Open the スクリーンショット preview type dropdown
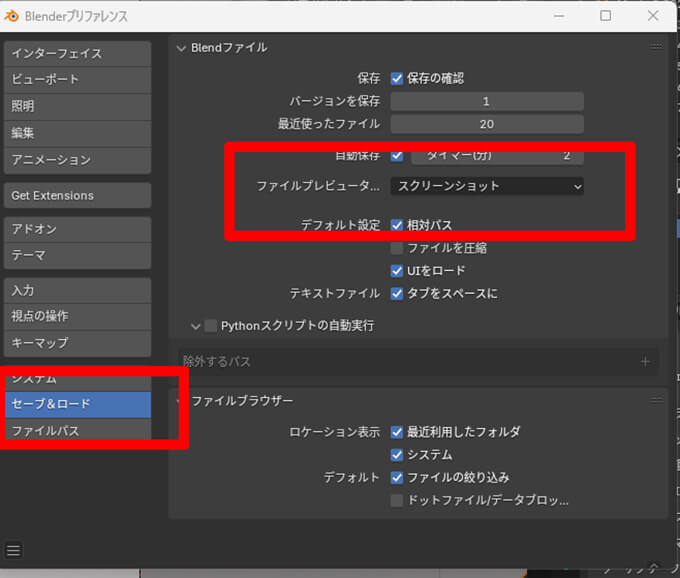The image size is (680, 578). 487,186
